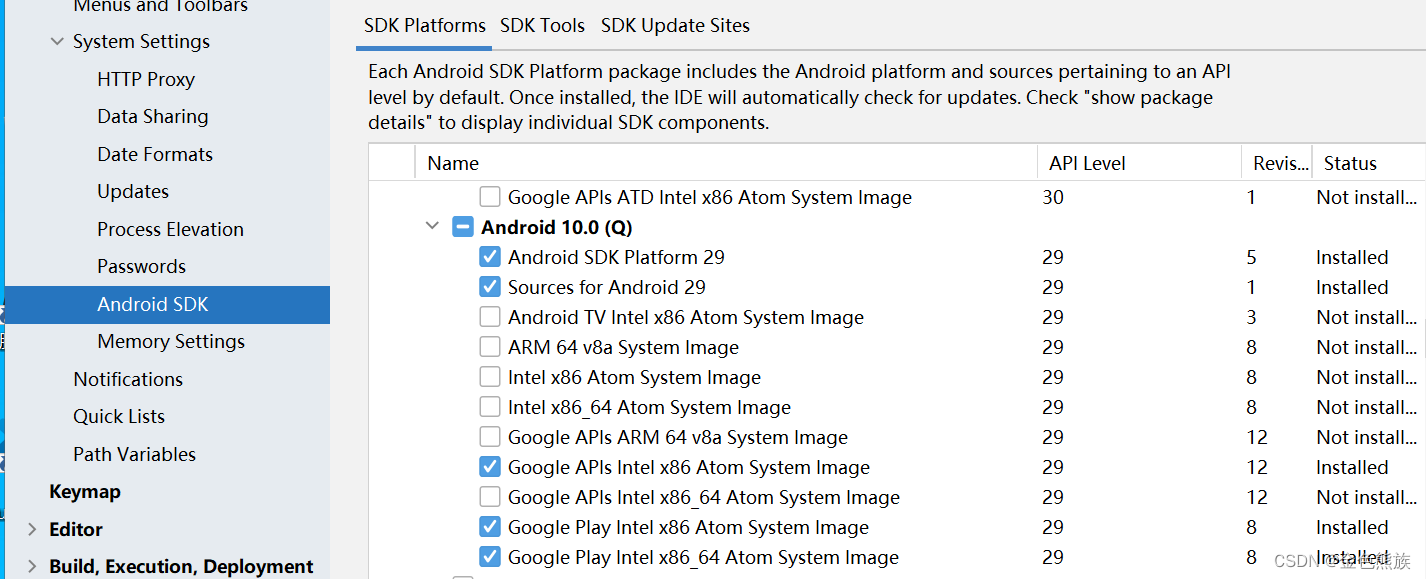Select Date Formats in settings tree
This screenshot has height=579, width=1426.
(x=155, y=154)
